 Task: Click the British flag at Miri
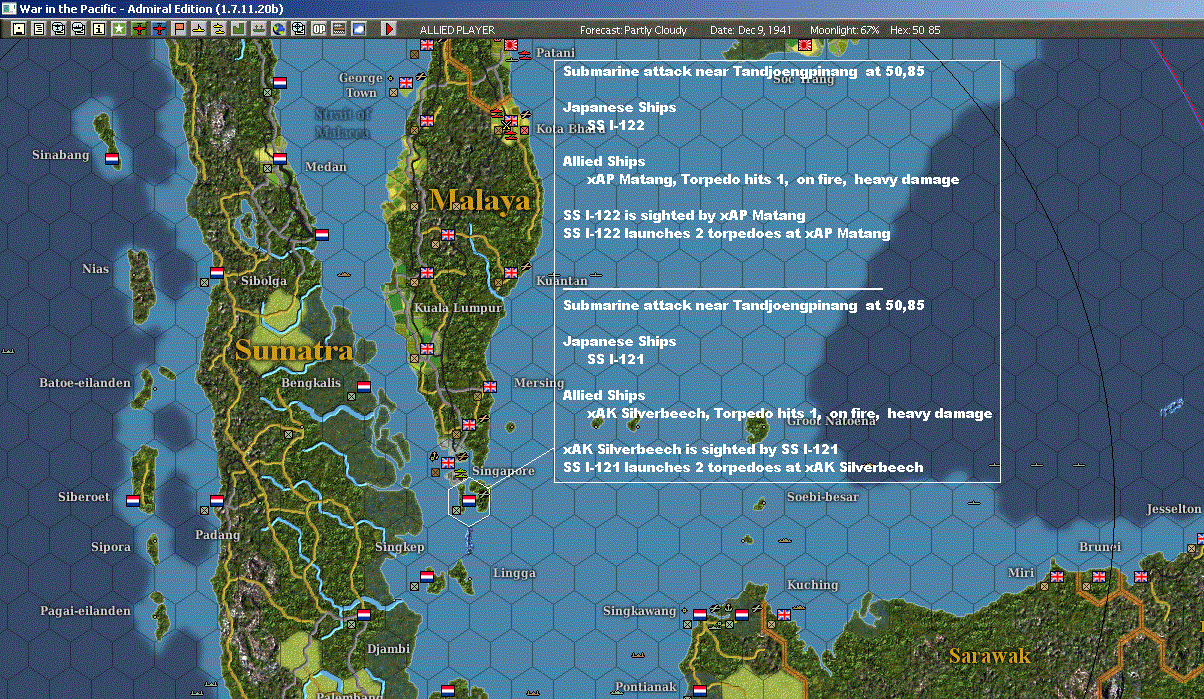click(1056, 576)
